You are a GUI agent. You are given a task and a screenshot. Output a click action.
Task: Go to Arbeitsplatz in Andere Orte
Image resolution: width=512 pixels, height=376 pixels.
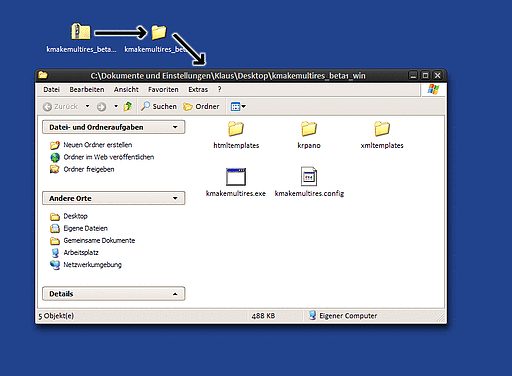[x=81, y=252]
